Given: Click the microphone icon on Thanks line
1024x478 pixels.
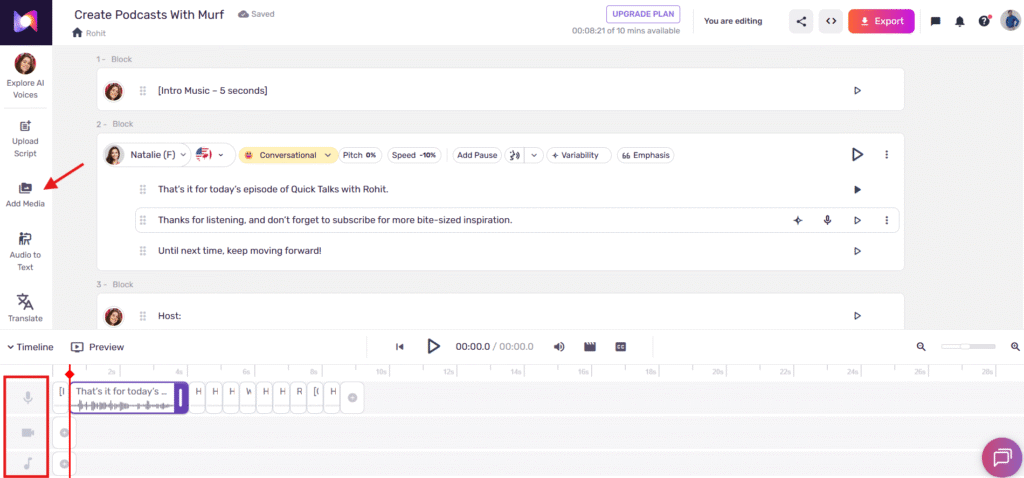Looking at the screenshot, I should pos(827,221).
